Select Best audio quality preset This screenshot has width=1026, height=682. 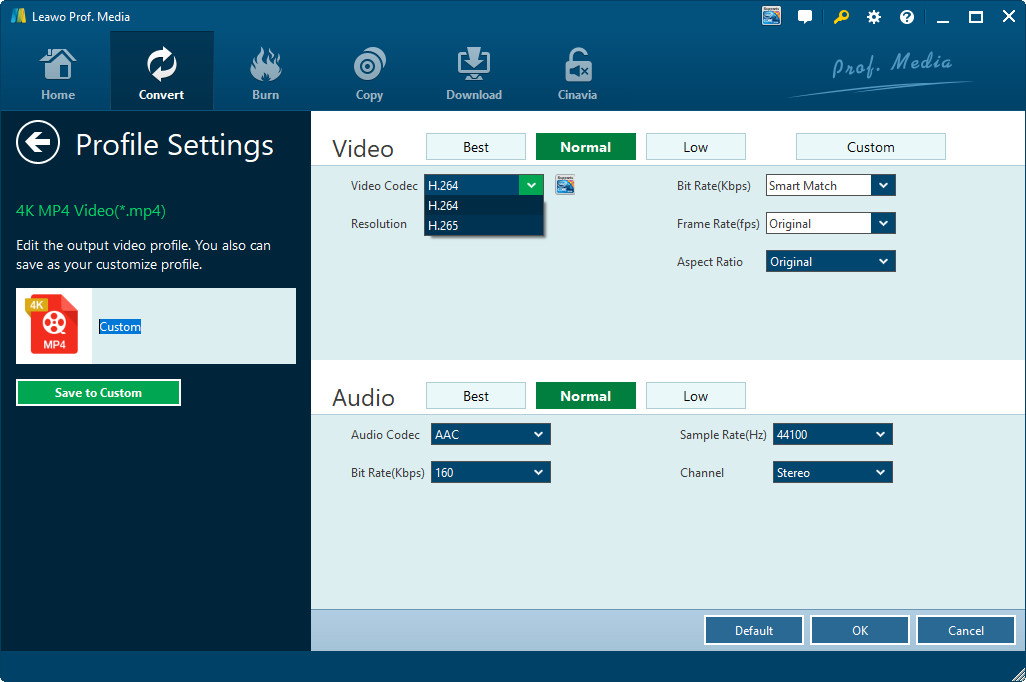click(476, 396)
